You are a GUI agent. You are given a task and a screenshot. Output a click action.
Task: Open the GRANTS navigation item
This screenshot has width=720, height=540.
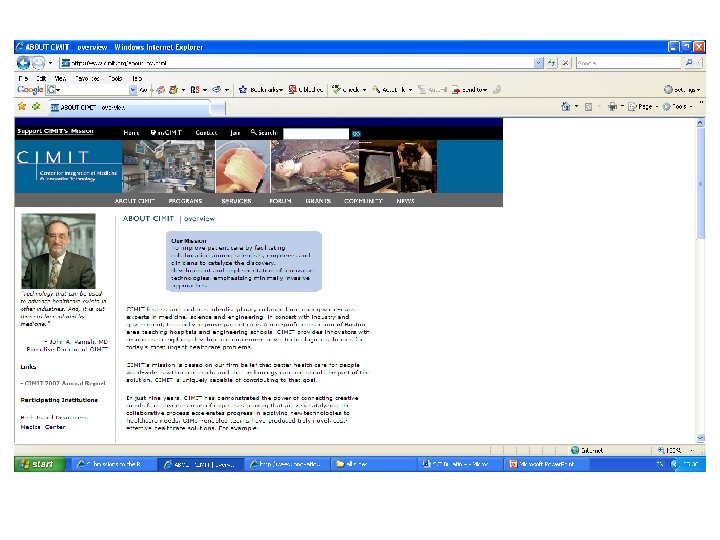coord(318,201)
